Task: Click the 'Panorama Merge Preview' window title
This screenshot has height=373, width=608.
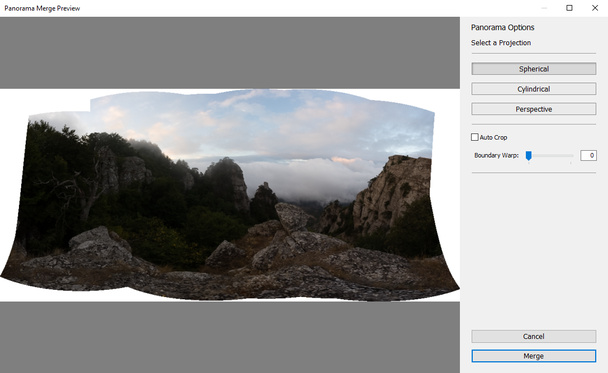Action: pyautogui.click(x=42, y=8)
